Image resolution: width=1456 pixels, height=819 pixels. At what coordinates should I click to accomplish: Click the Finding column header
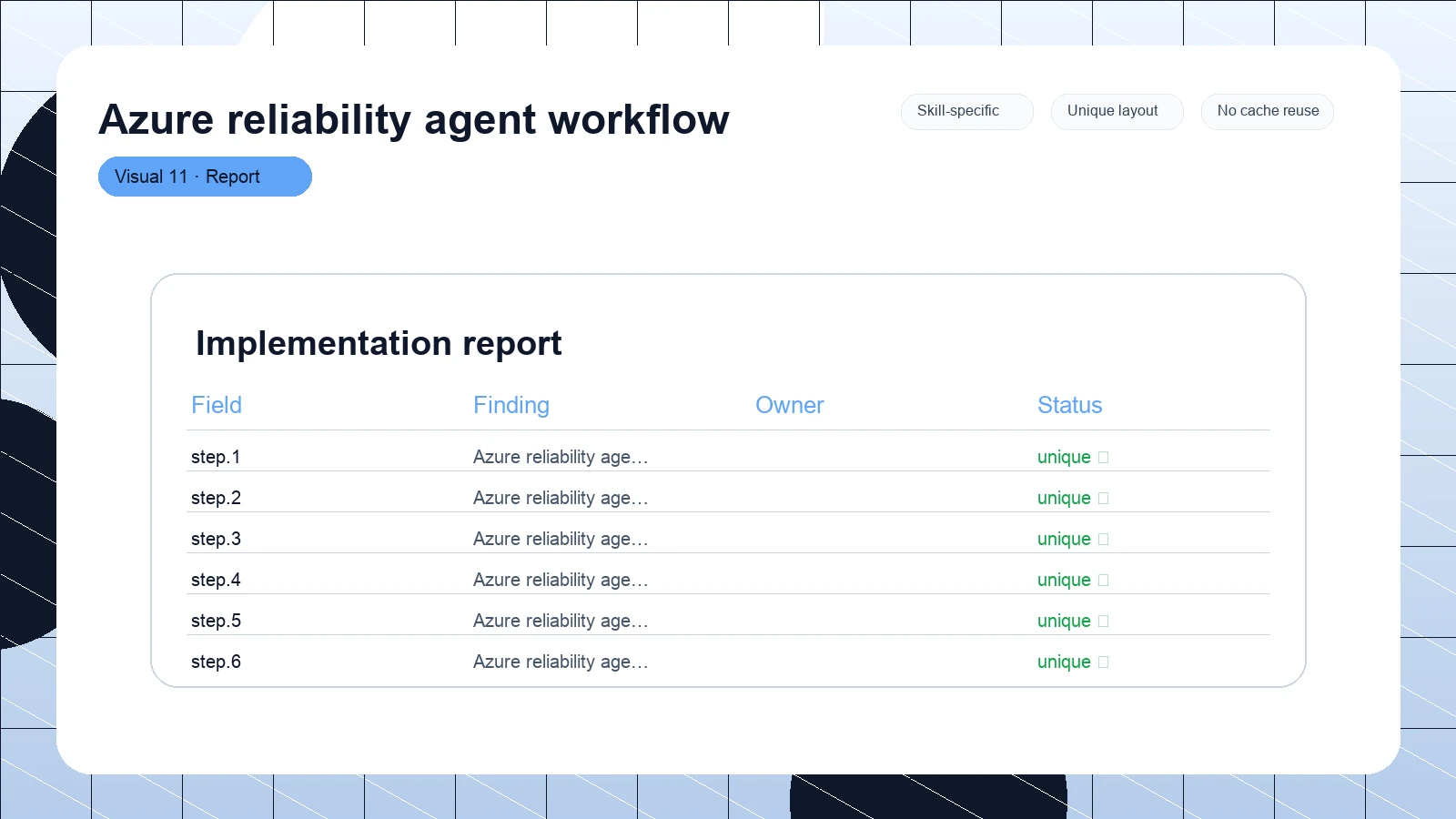point(511,405)
